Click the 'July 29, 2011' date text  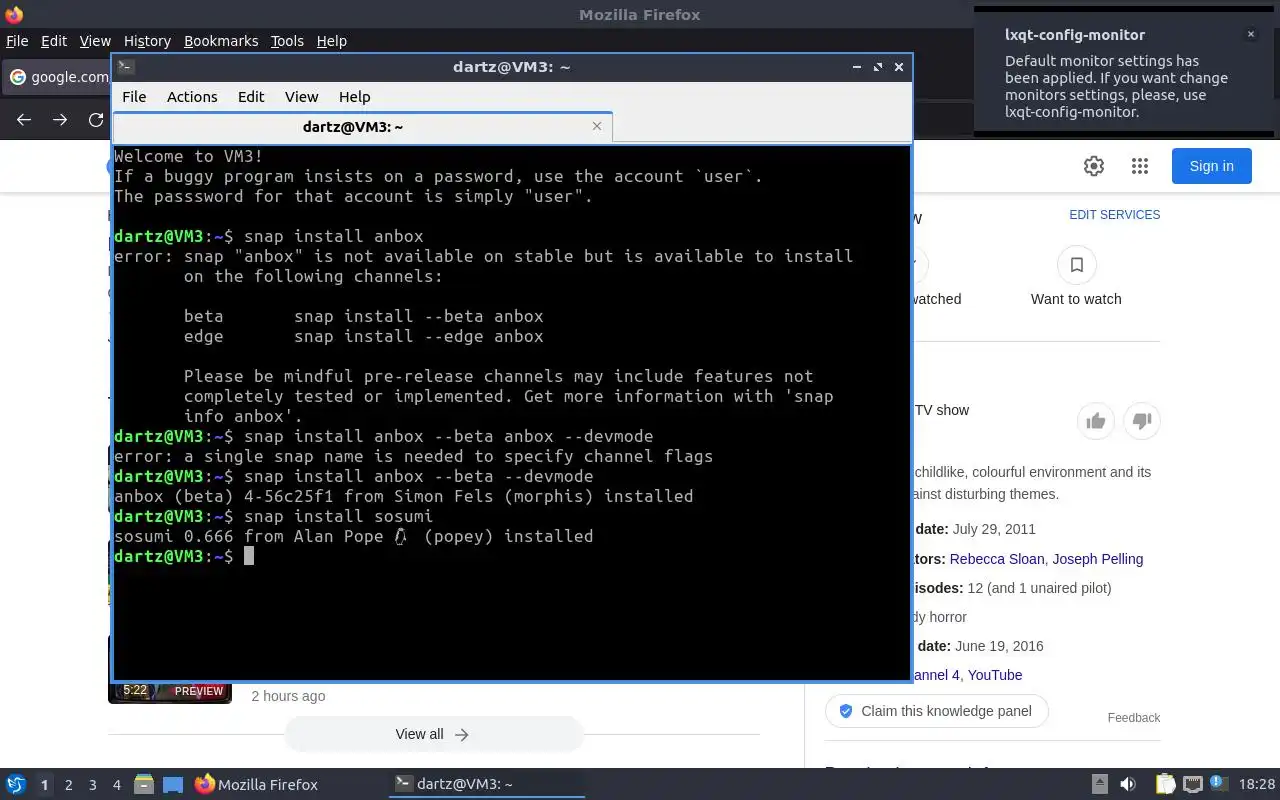pyautogui.click(x=994, y=530)
